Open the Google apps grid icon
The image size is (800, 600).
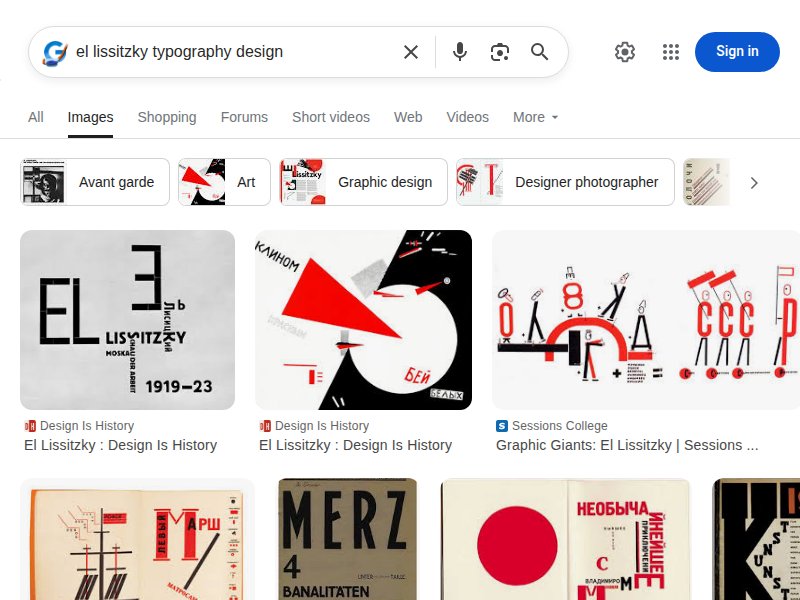tap(671, 52)
